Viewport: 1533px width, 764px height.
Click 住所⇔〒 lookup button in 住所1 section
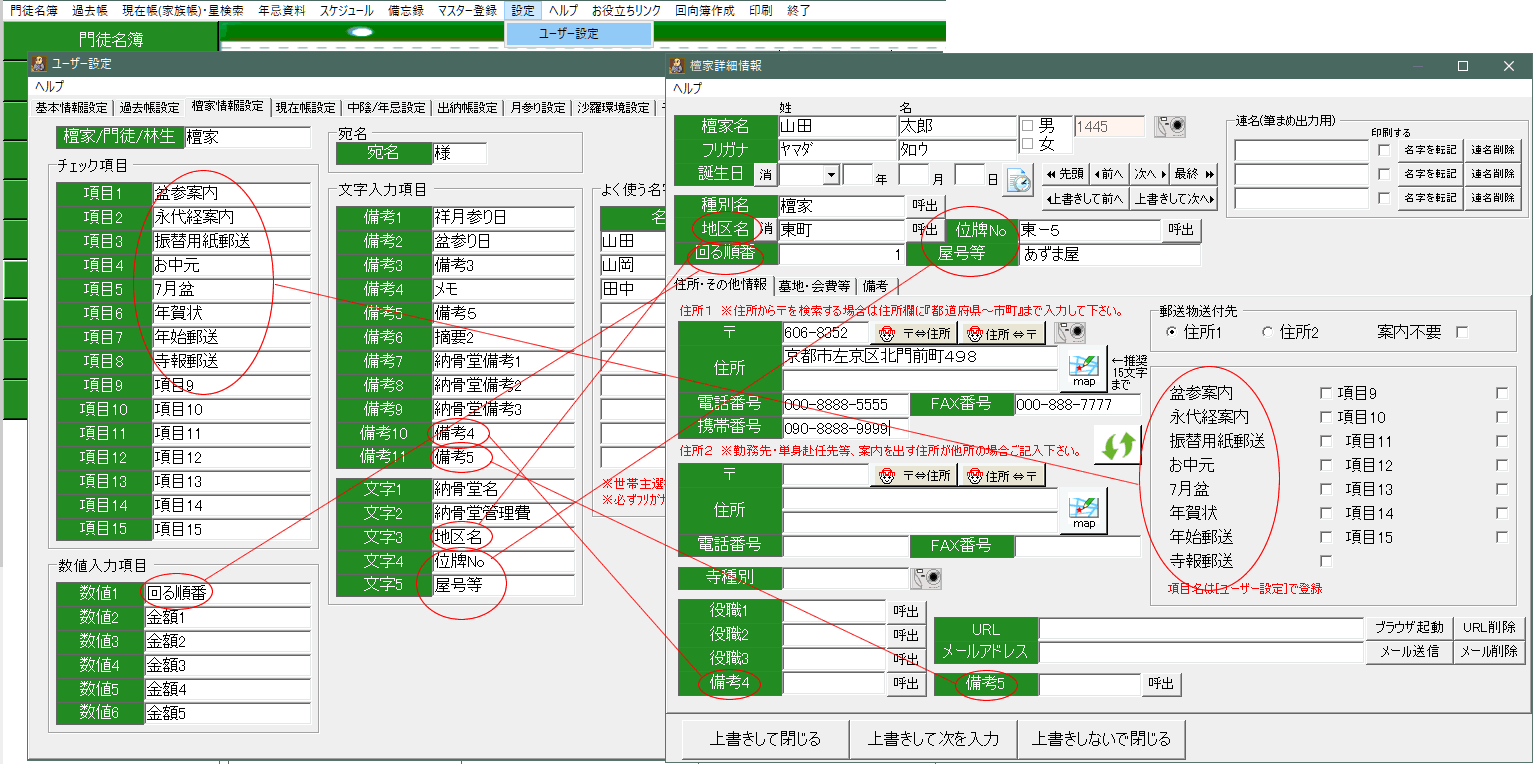tap(1002, 333)
